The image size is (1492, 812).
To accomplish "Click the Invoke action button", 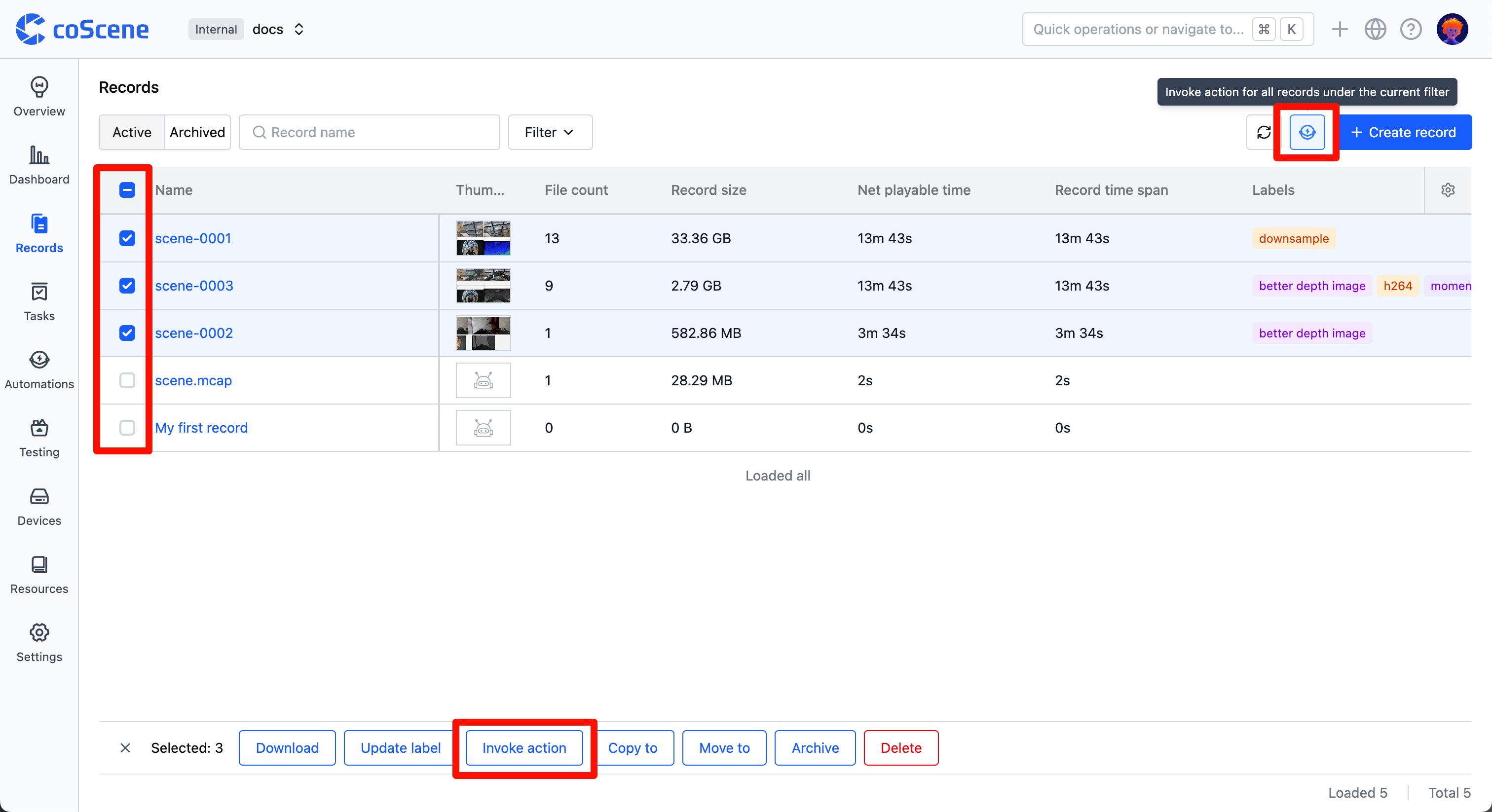I will (523, 748).
